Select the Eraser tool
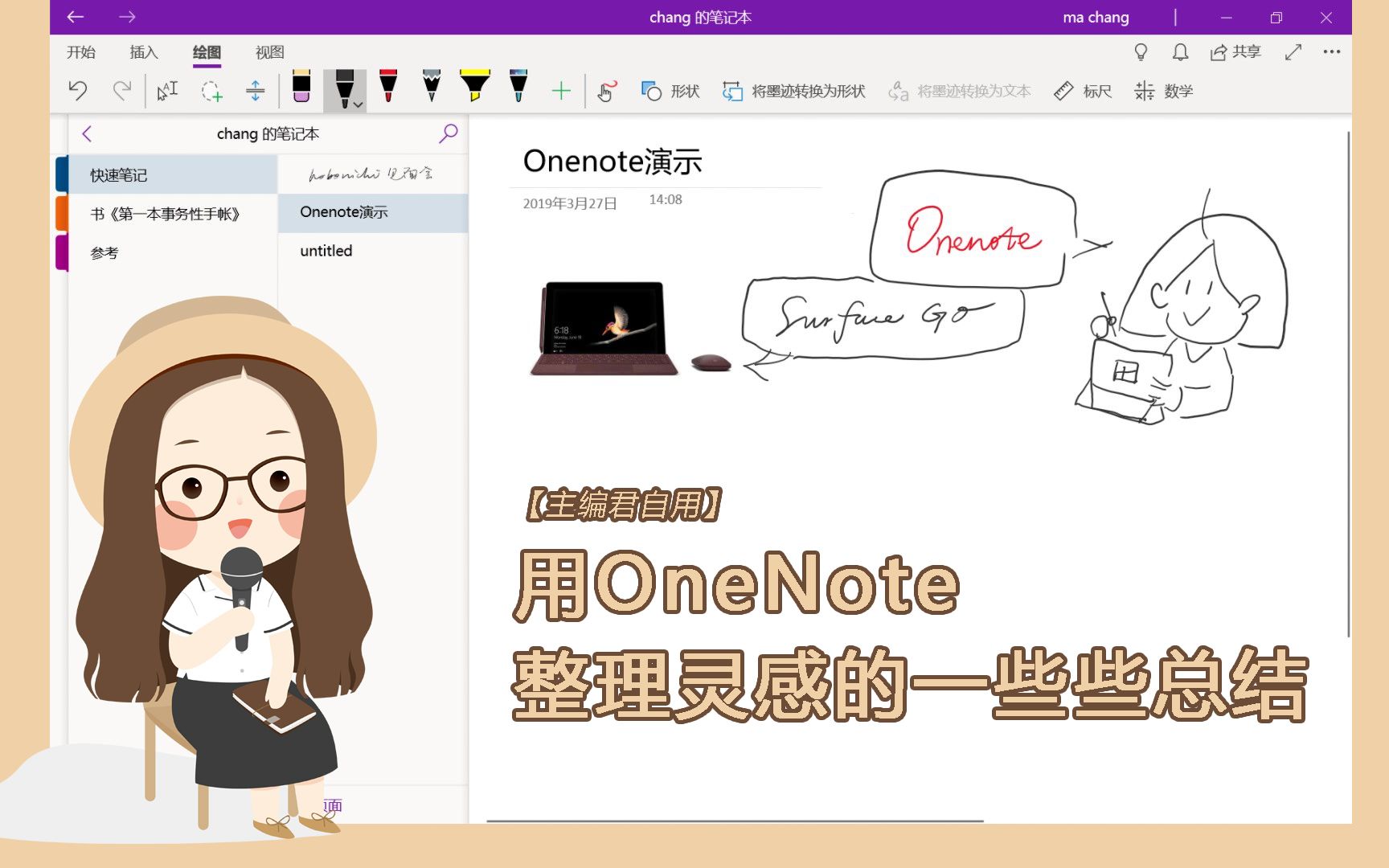 (x=301, y=87)
